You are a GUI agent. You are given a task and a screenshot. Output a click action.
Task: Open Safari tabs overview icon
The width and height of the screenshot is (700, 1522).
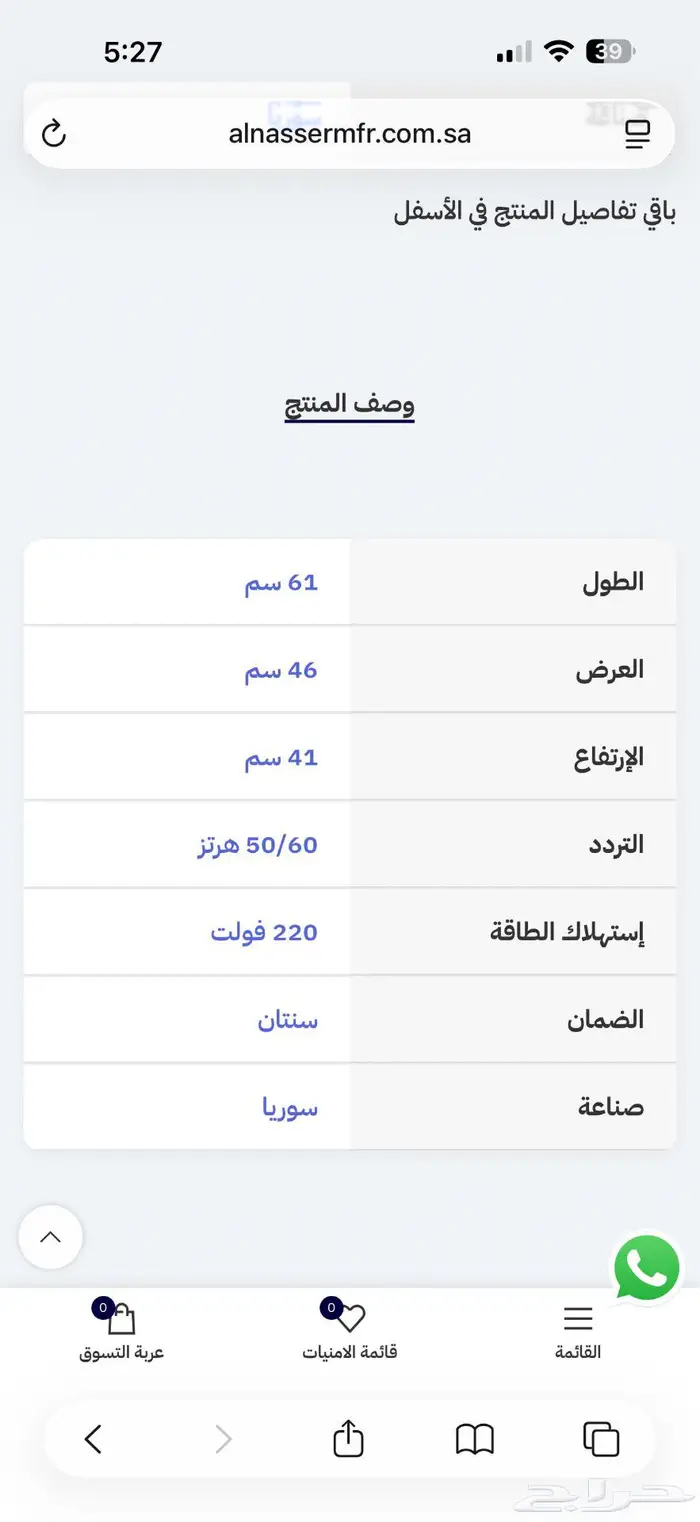tap(601, 1439)
